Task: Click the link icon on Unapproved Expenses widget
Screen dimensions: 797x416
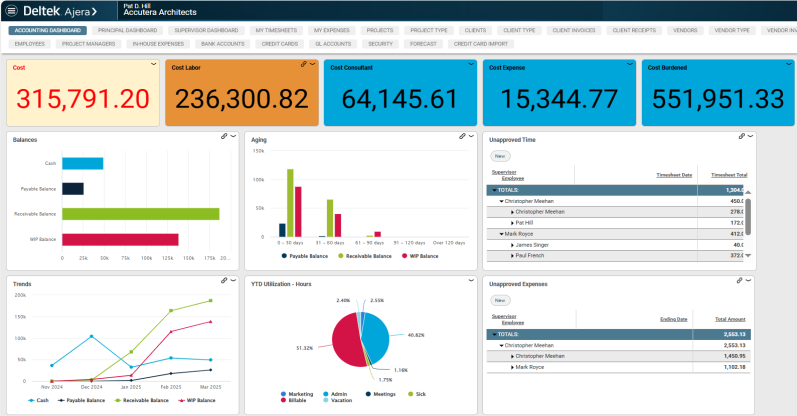Action: click(x=741, y=280)
